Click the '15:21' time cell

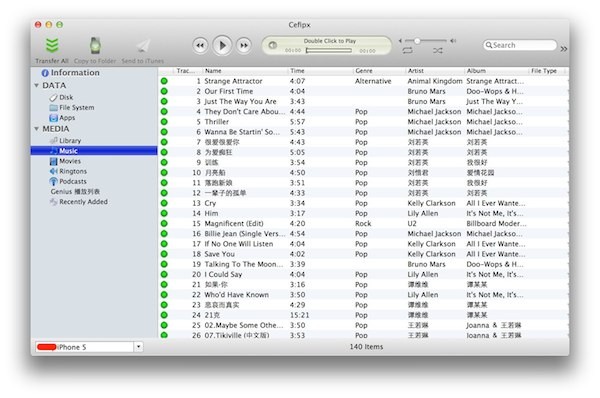300,315
